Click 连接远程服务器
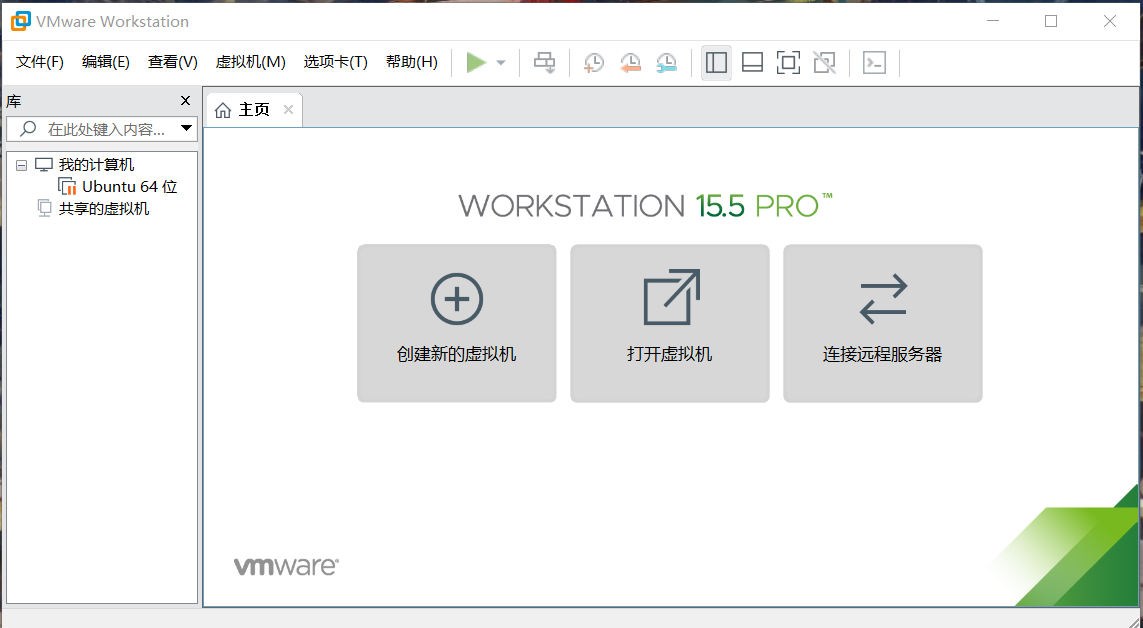 click(x=882, y=322)
